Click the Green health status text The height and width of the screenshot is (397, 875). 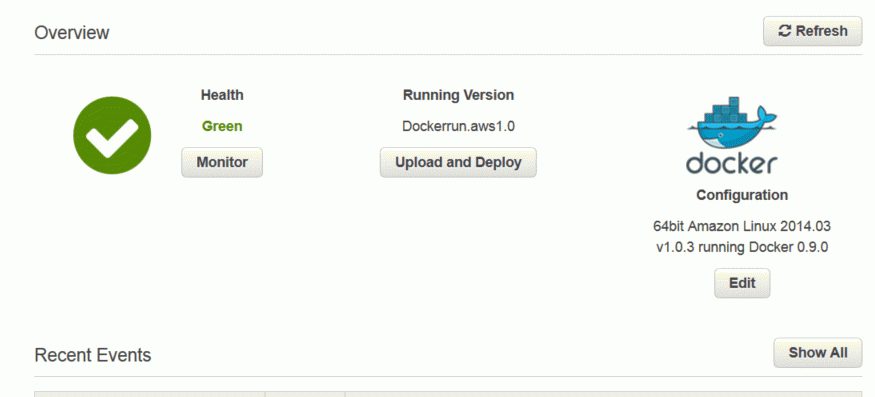click(x=222, y=126)
